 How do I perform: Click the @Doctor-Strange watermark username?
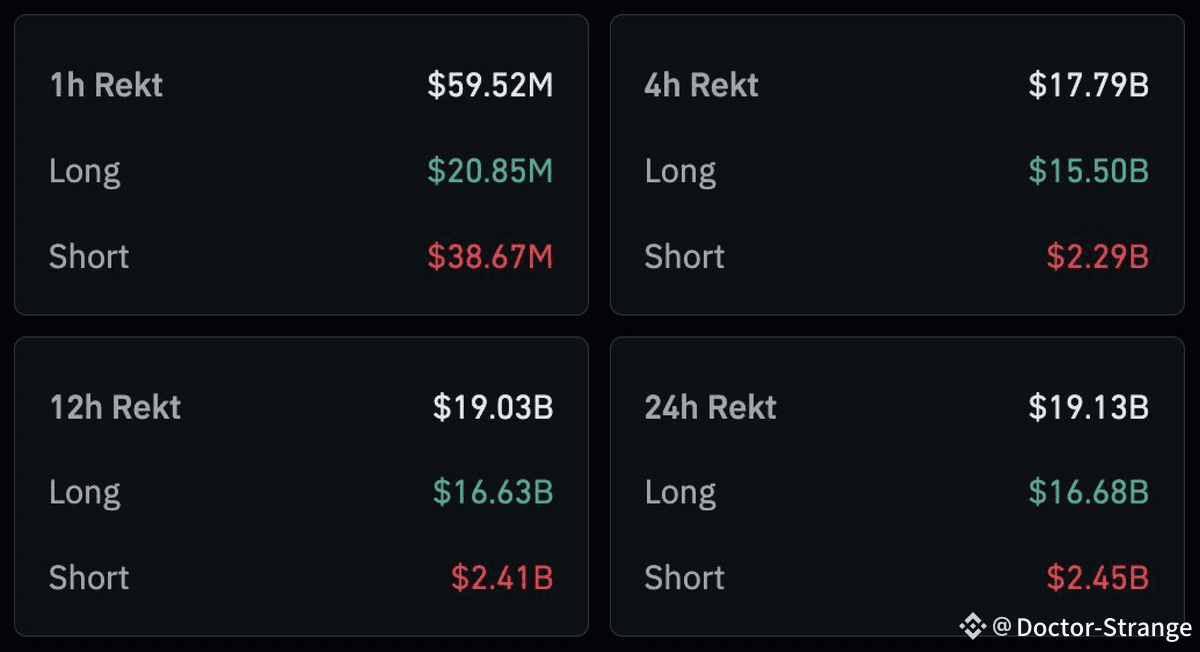1092,627
